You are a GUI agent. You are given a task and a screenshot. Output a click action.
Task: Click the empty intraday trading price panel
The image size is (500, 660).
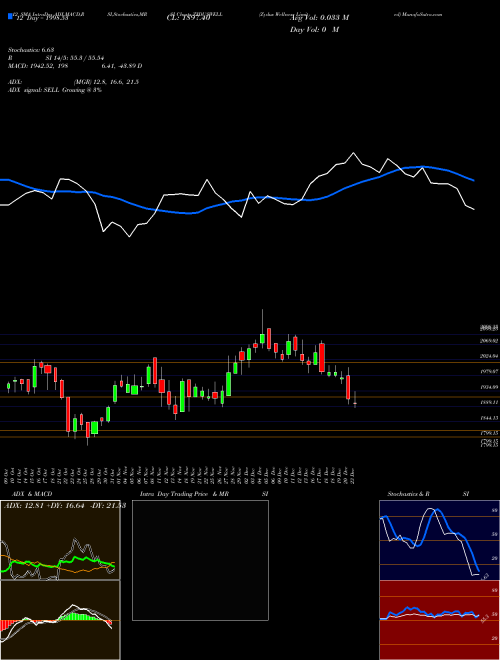200,560
